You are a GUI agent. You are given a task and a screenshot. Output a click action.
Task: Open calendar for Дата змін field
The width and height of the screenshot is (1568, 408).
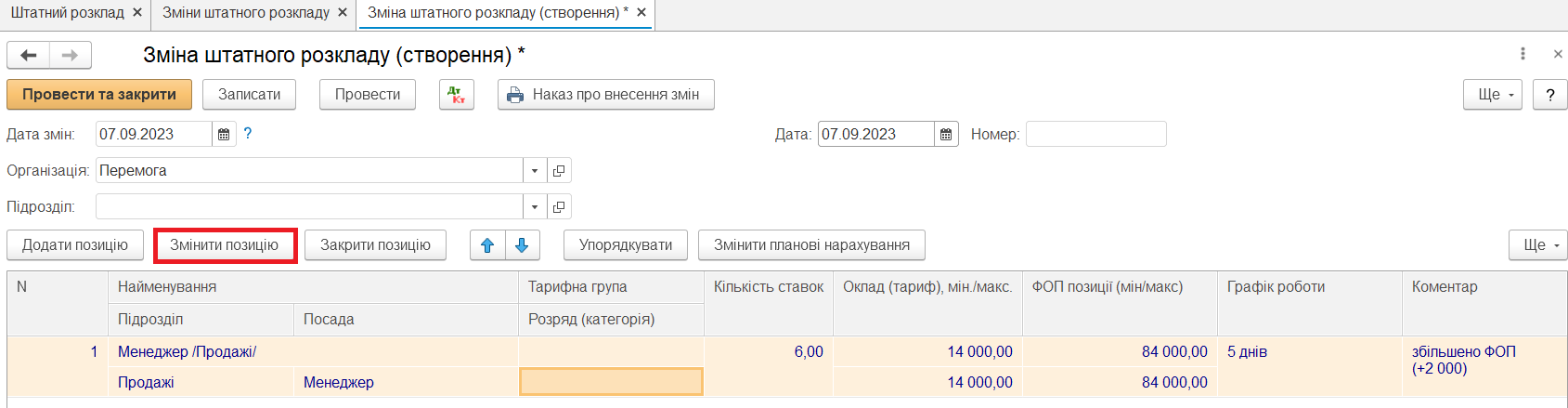tap(224, 135)
